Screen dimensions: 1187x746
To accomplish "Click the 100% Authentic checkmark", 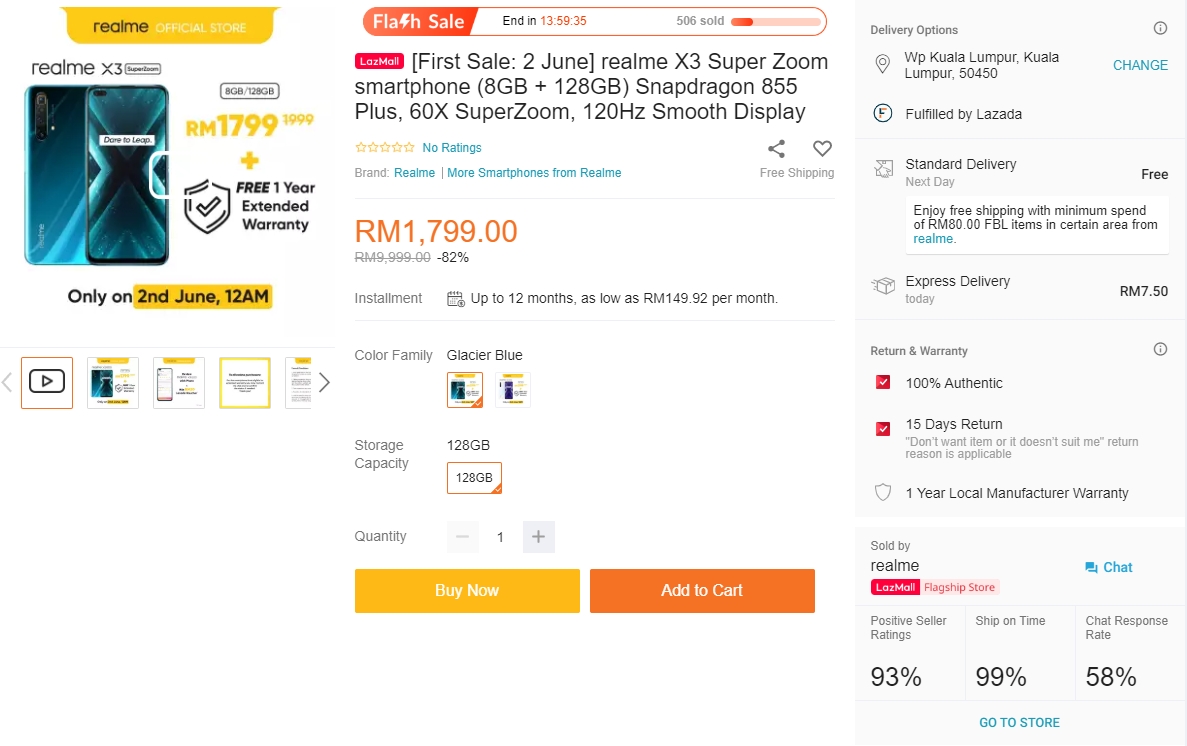I will (x=883, y=383).
